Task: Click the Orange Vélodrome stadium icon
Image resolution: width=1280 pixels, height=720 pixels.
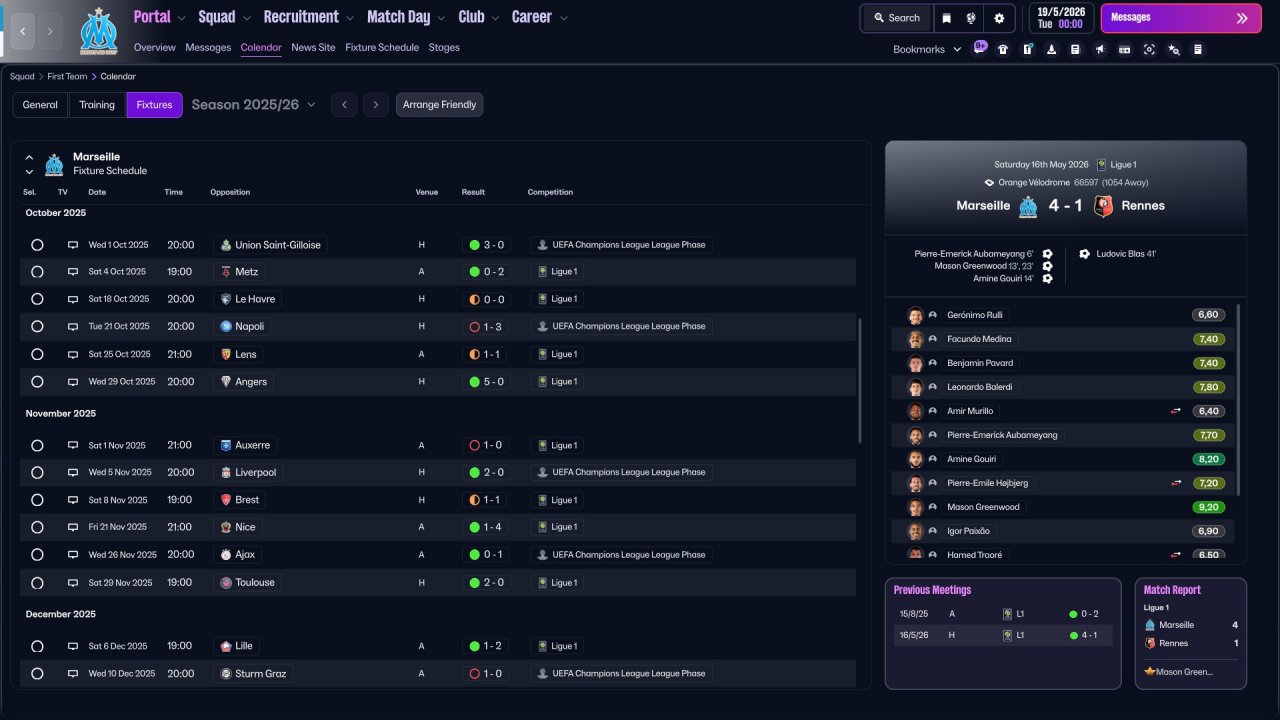Action: pos(989,183)
